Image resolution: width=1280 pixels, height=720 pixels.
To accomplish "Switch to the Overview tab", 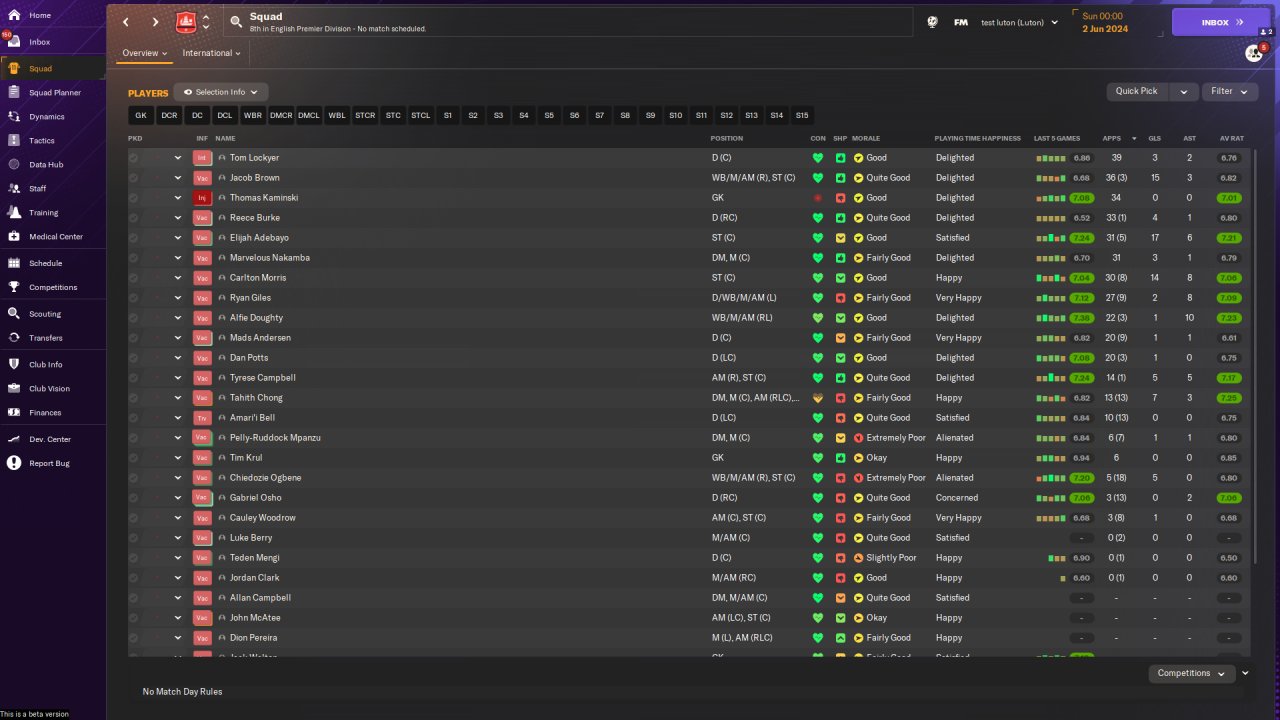I will click(x=144, y=53).
